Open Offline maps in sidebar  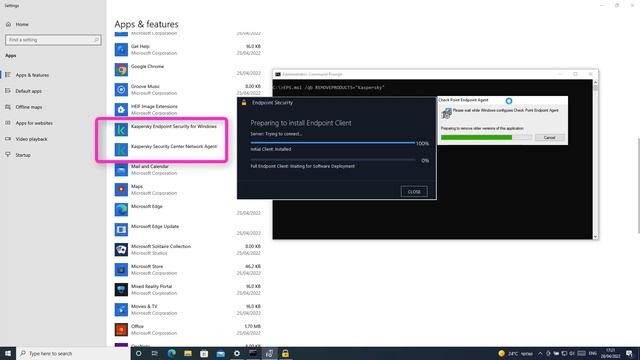click(29, 107)
